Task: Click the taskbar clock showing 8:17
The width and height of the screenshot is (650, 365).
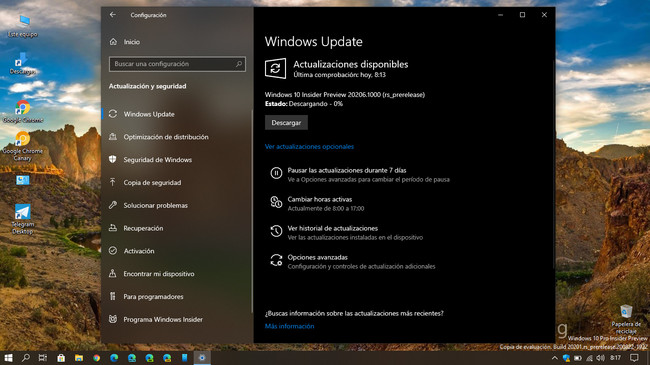Action: (616, 358)
